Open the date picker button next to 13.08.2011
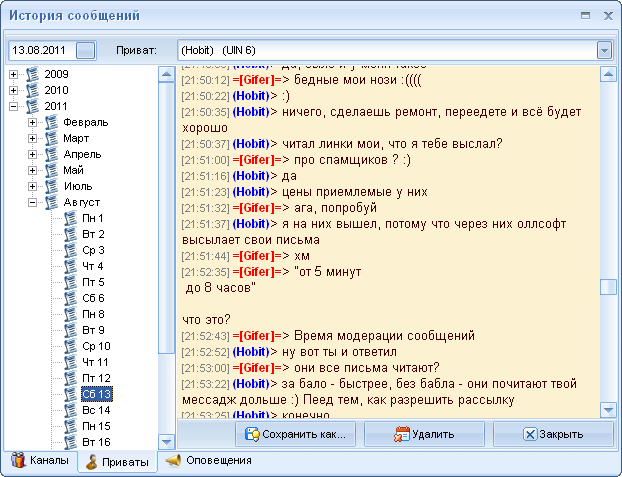Viewport: 622px width, 477px height. [x=86, y=50]
